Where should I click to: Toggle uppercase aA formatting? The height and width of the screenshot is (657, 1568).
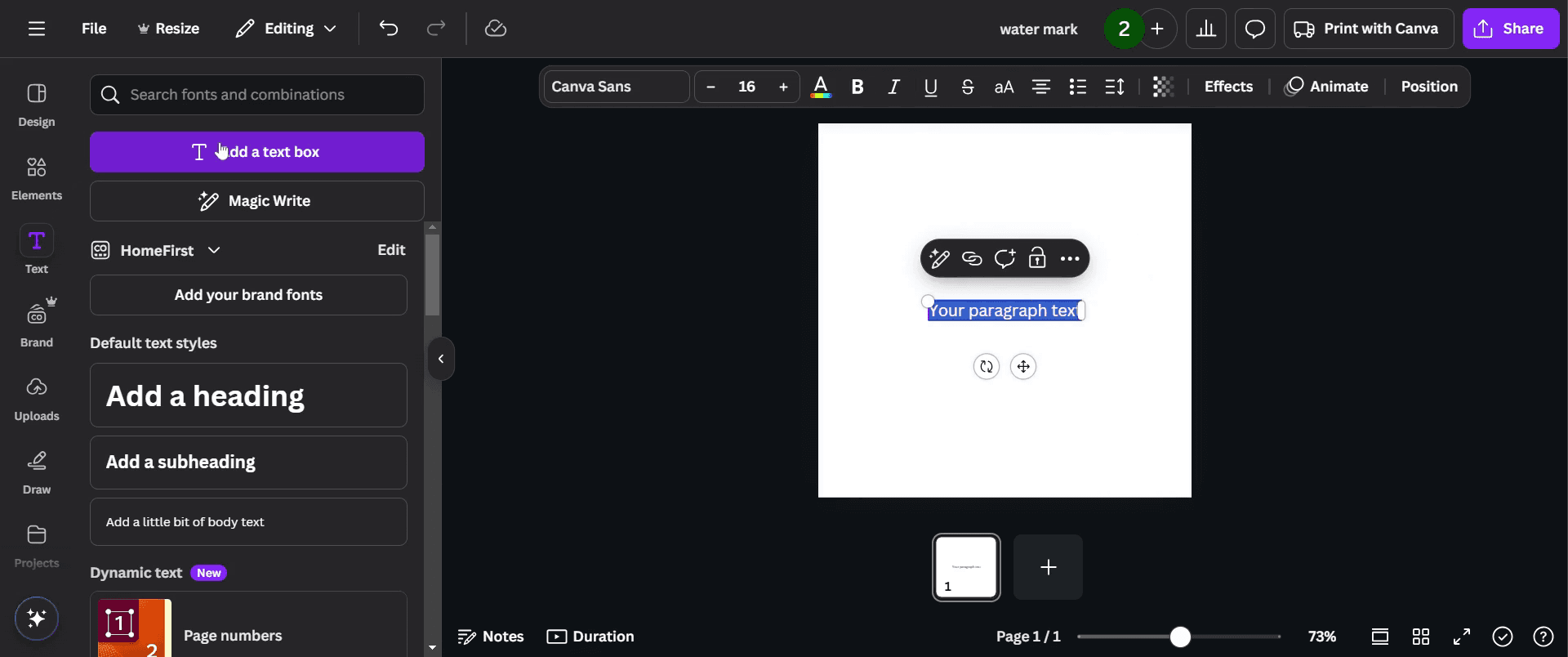1004,87
